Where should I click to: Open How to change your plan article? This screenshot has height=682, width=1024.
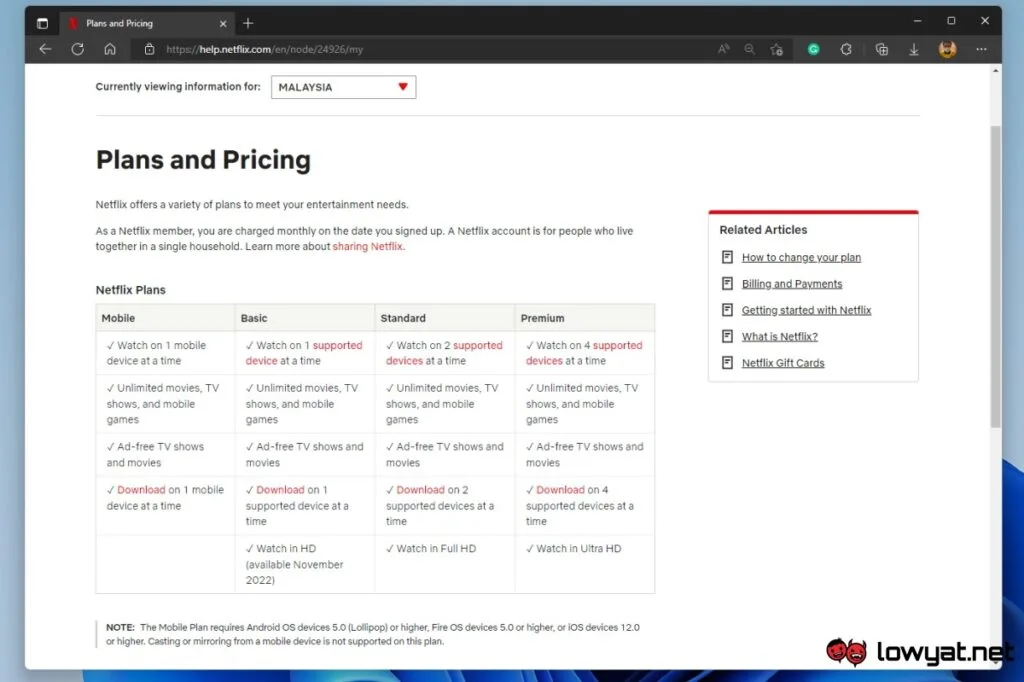[801, 257]
